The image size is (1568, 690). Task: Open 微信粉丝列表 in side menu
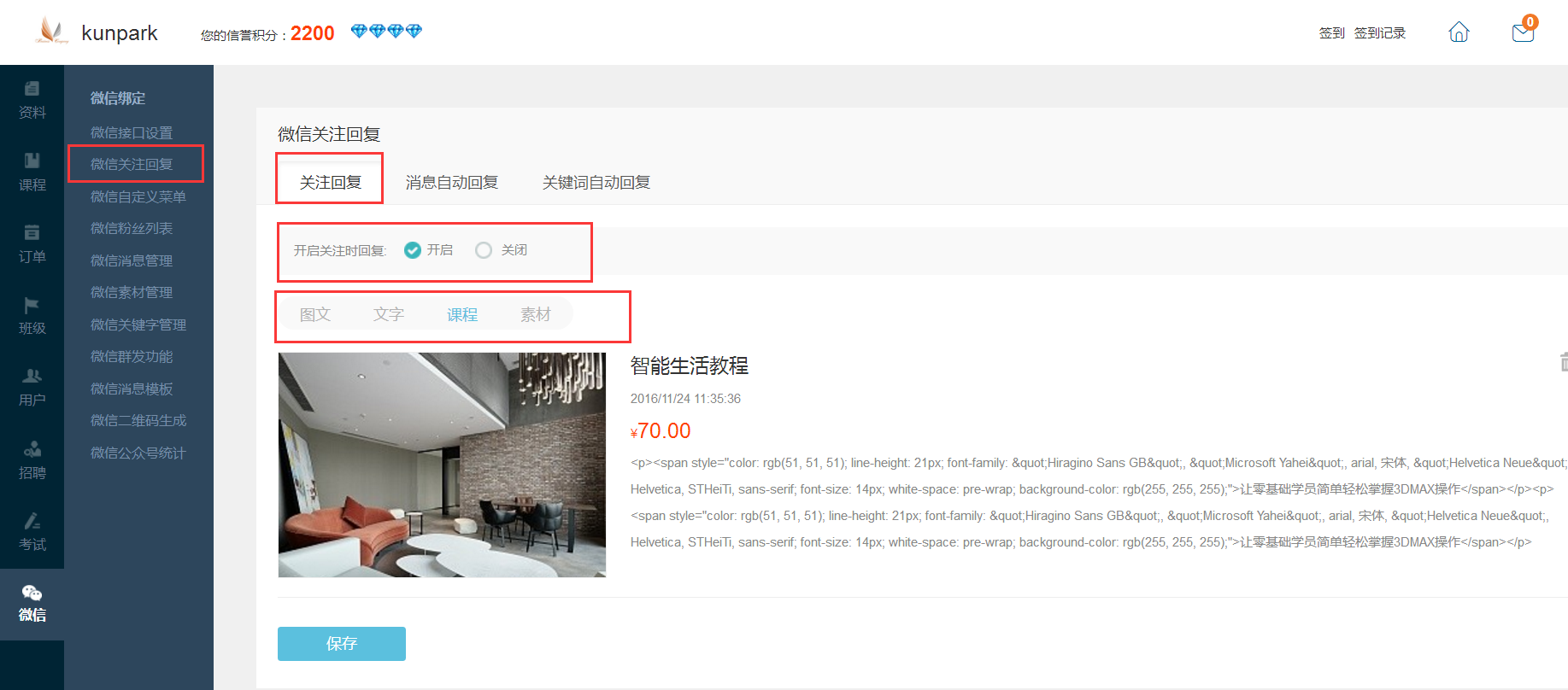(x=132, y=229)
